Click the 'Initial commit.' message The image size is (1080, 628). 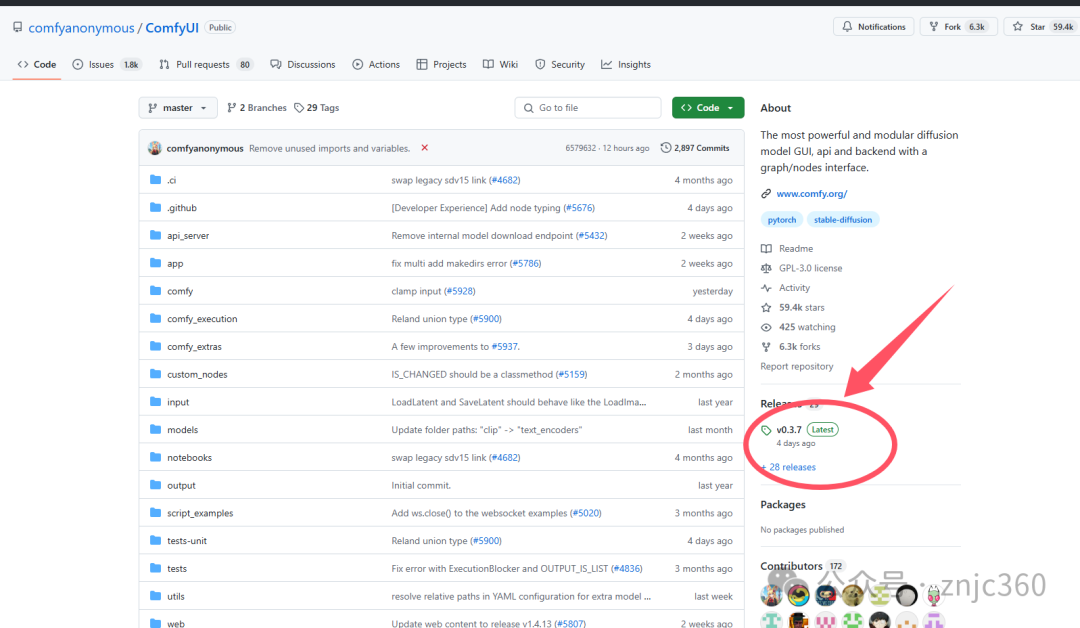[421, 485]
